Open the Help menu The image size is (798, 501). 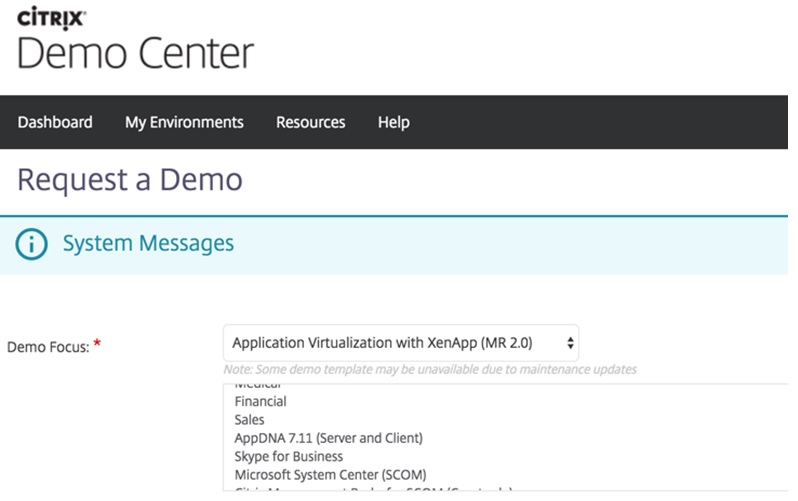(393, 122)
